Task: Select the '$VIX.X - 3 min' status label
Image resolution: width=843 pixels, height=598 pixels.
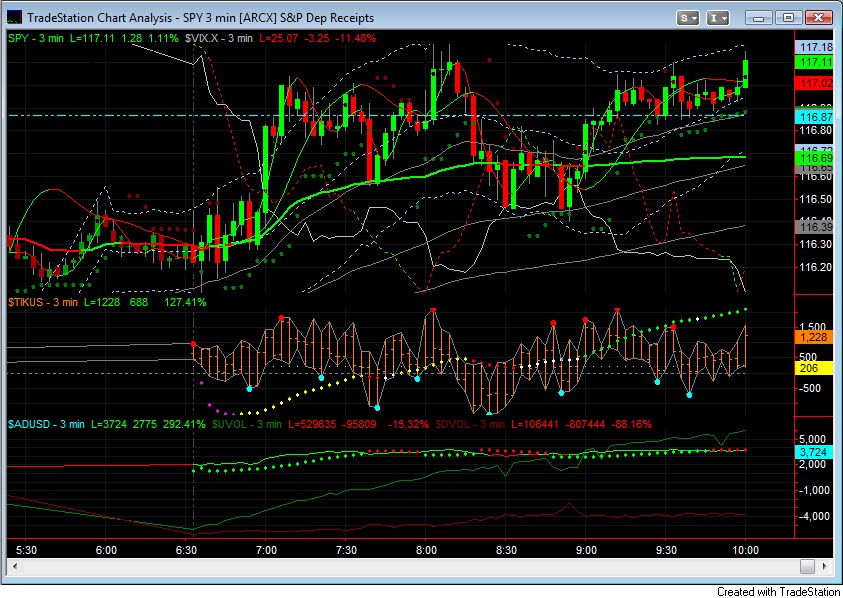Action: [218, 38]
